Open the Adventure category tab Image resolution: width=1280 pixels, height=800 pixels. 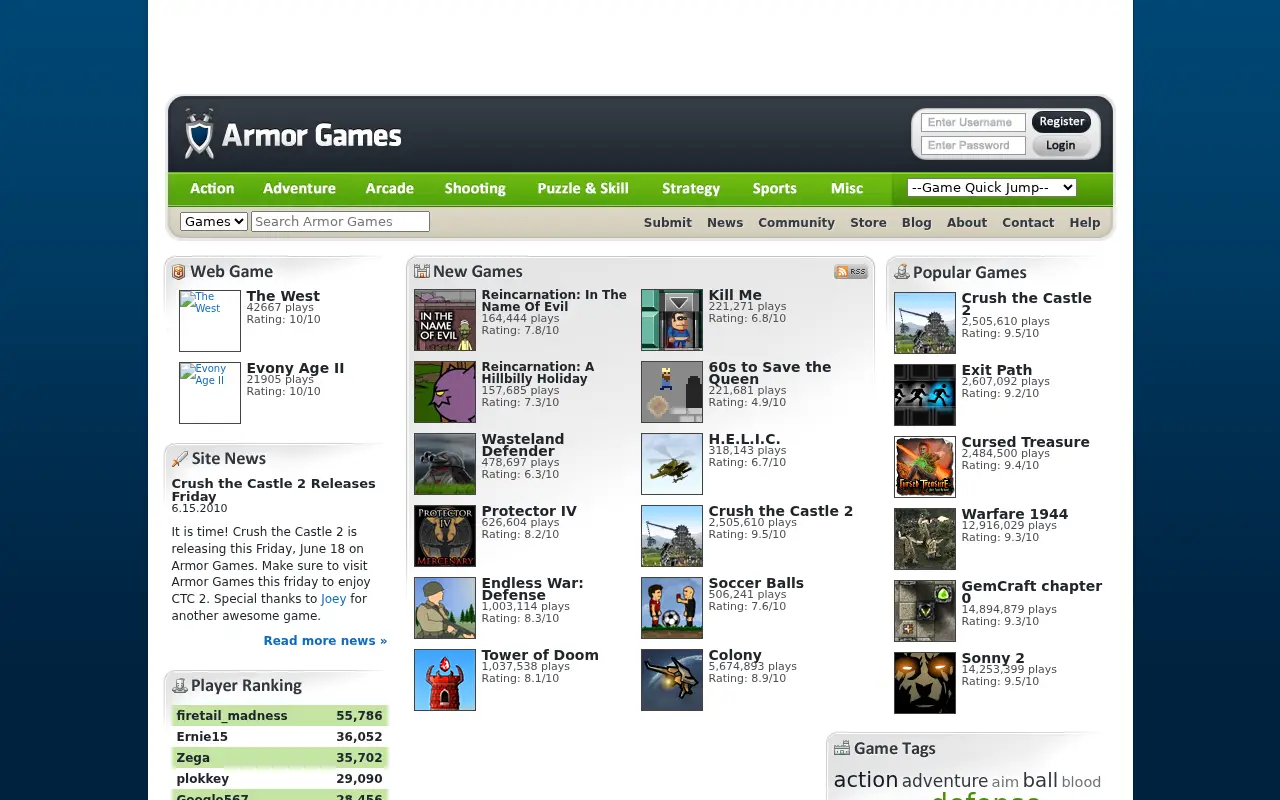pyautogui.click(x=299, y=188)
